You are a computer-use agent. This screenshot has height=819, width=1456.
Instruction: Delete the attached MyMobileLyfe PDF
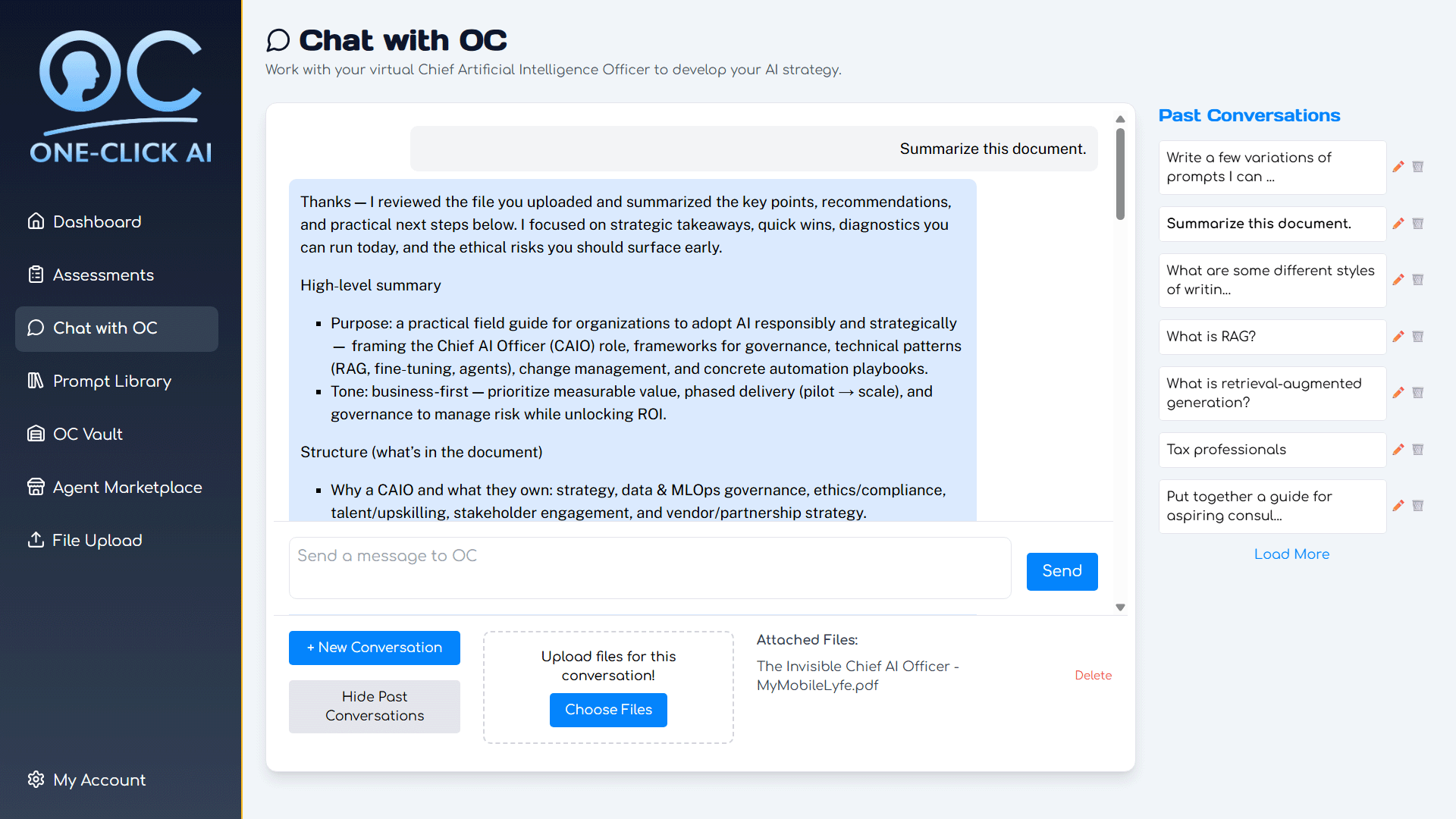1093,676
